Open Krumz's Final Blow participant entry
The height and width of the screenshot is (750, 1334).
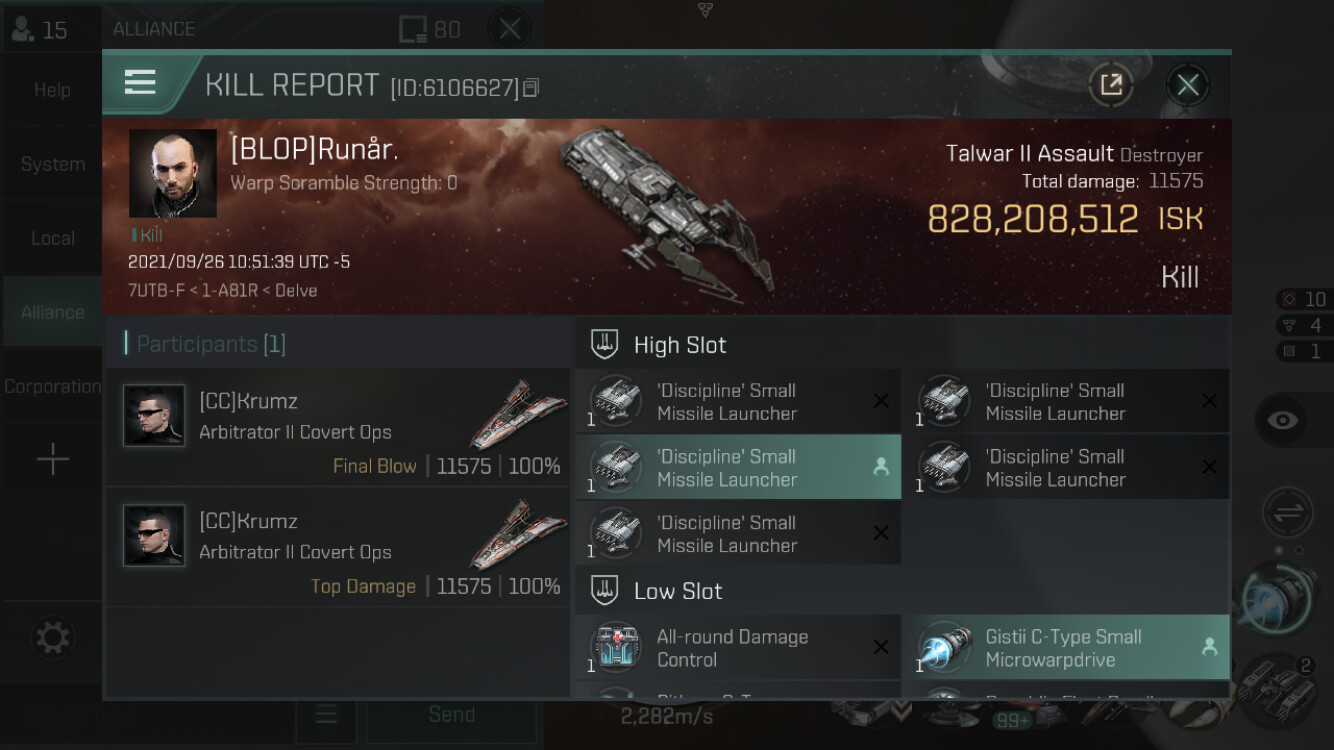[338, 427]
